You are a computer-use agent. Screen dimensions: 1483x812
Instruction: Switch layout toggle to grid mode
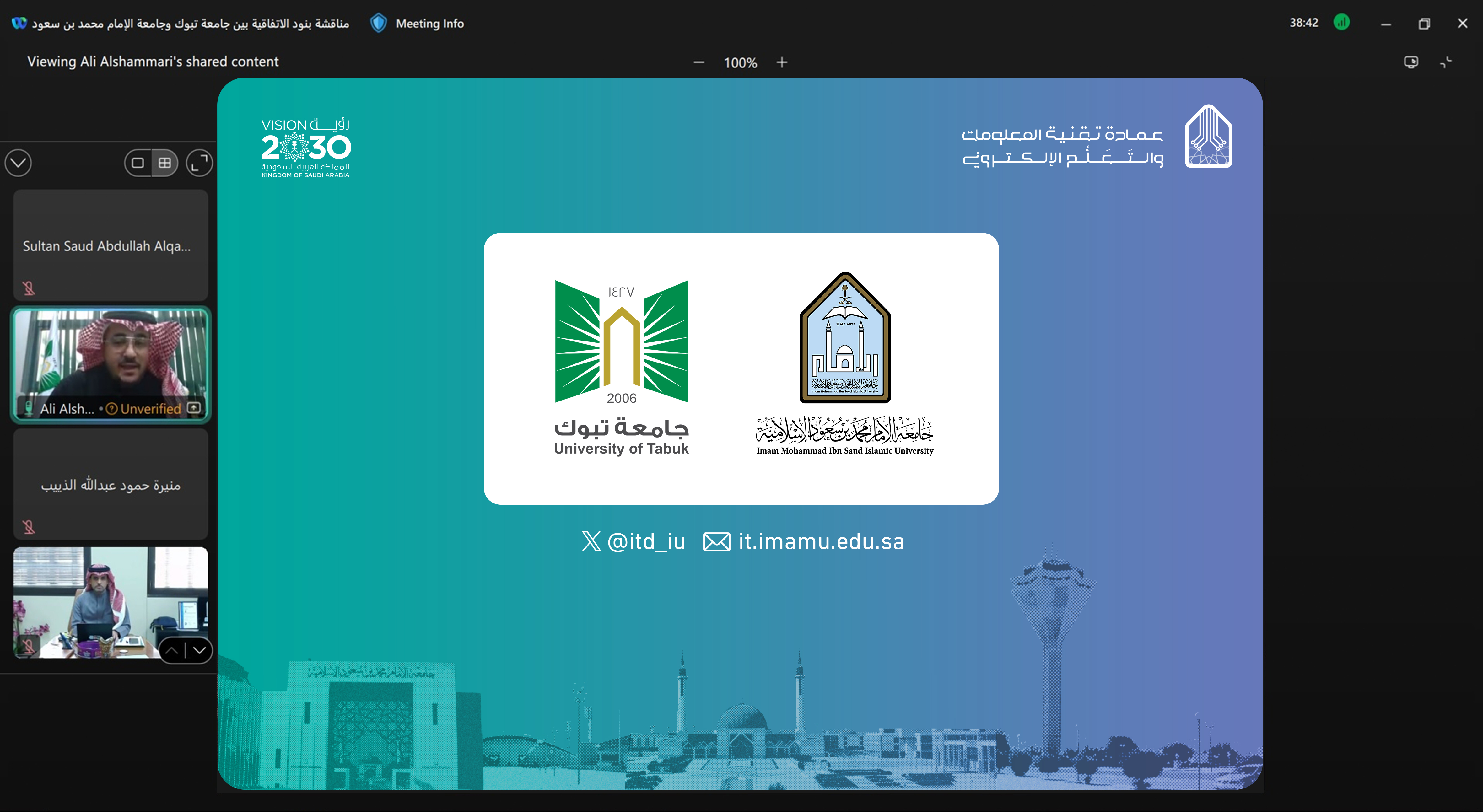click(165, 163)
